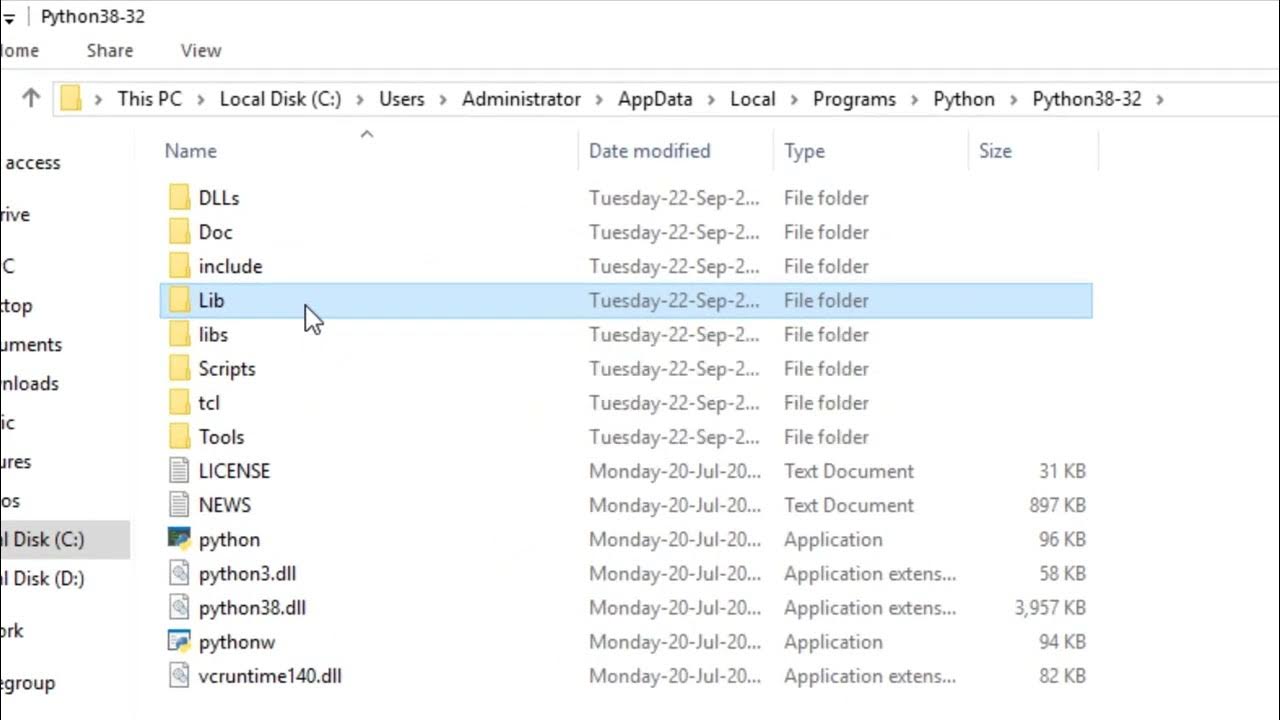The image size is (1280, 720).
Task: Click the include folder icon
Action: click(x=179, y=266)
